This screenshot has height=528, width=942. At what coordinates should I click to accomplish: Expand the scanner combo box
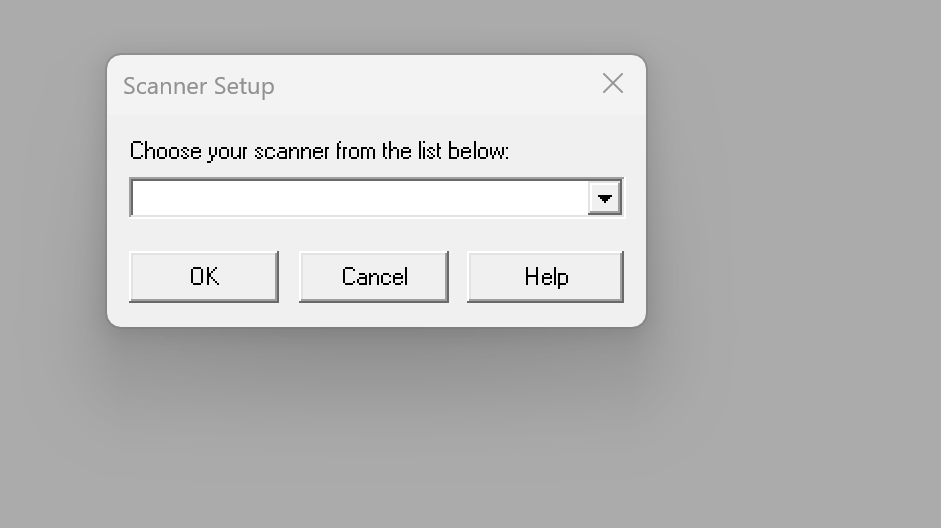(x=604, y=198)
